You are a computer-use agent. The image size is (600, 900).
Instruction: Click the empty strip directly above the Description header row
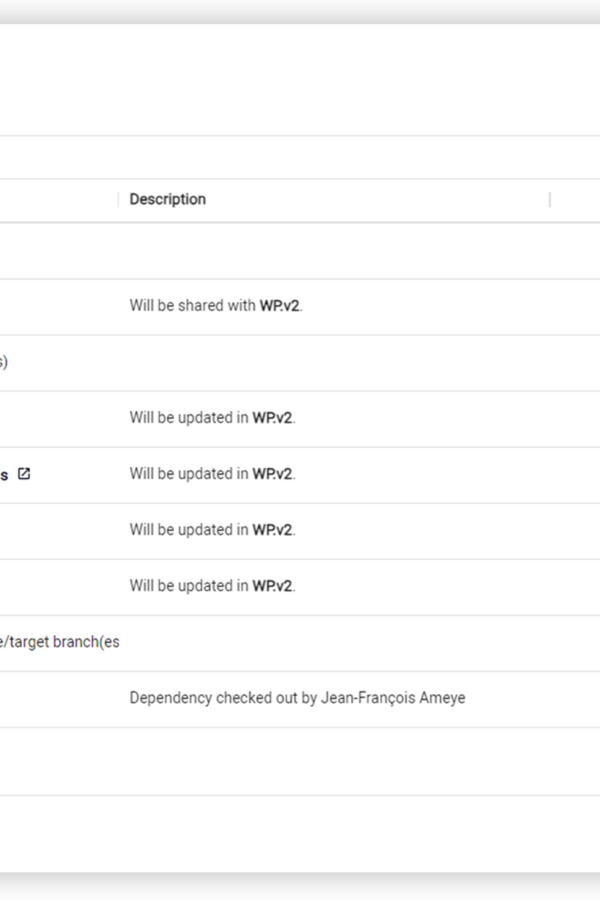[300, 157]
